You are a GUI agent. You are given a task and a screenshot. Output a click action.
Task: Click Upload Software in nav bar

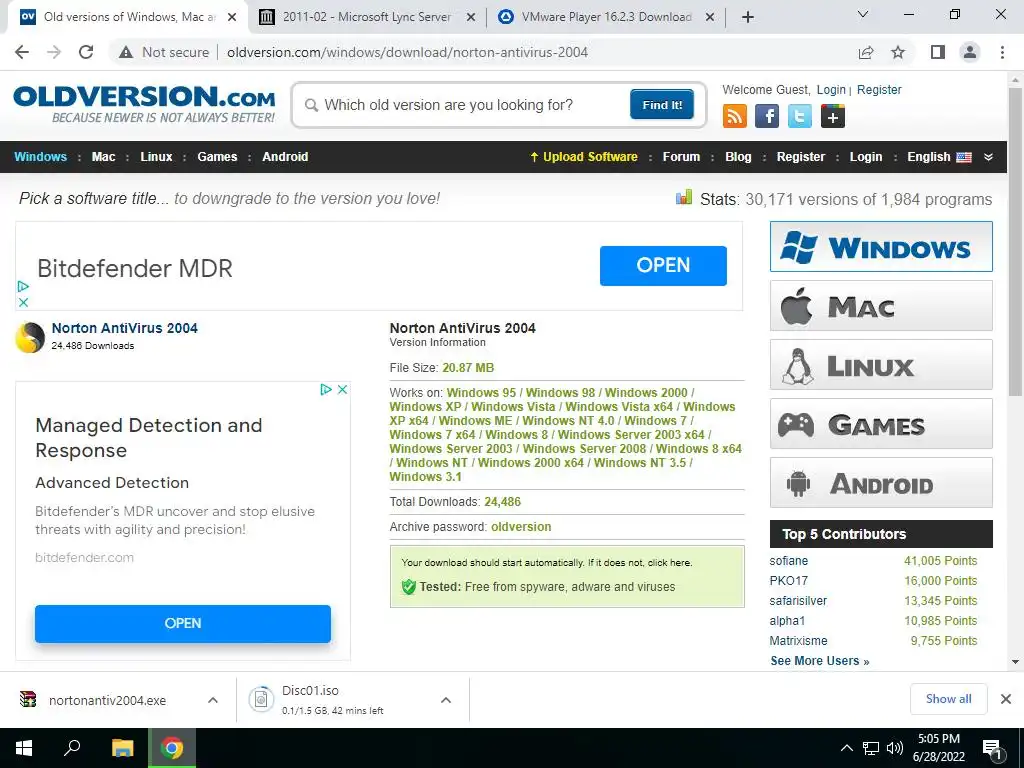[x=584, y=157]
